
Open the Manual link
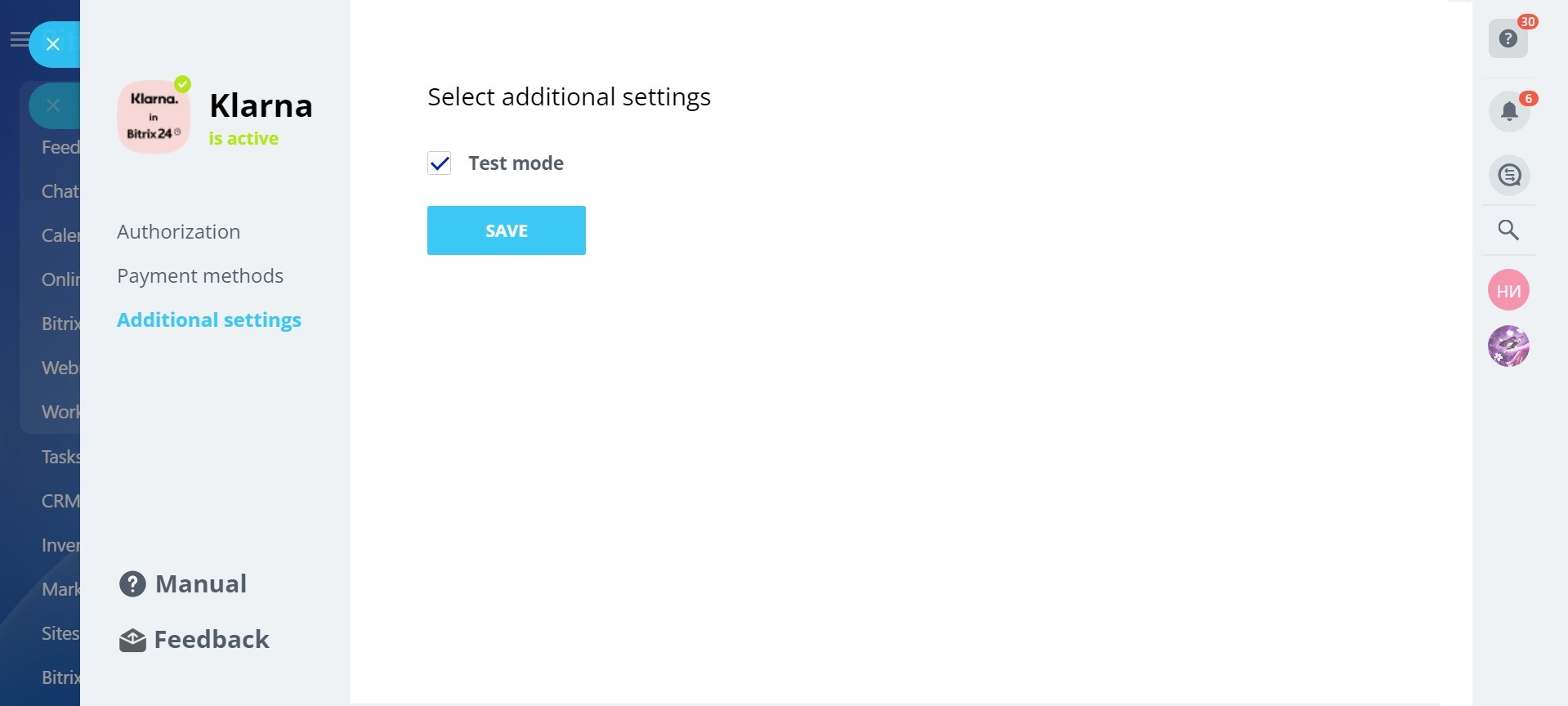tap(201, 584)
